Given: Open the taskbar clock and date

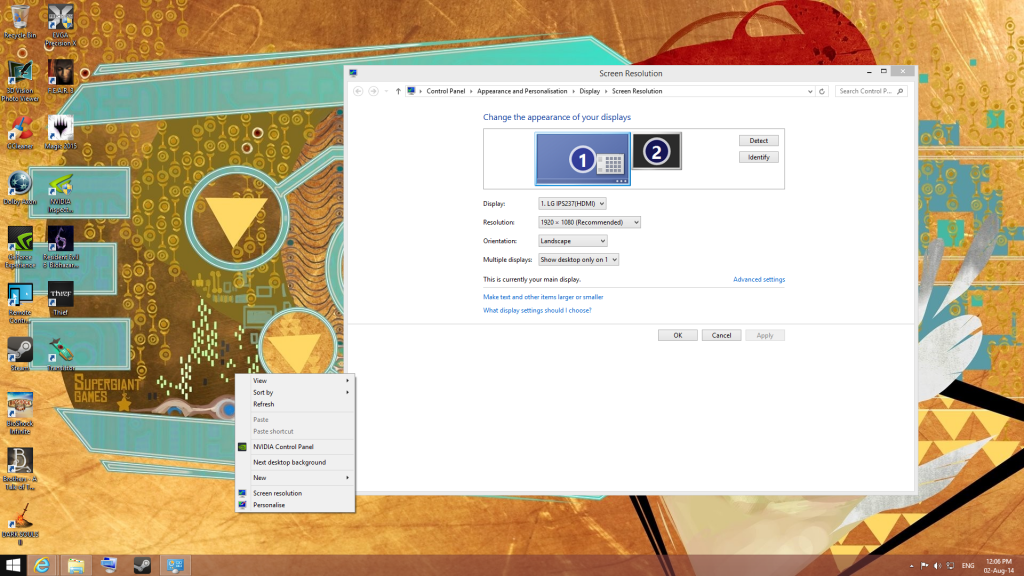Looking at the screenshot, I should coord(999,566).
